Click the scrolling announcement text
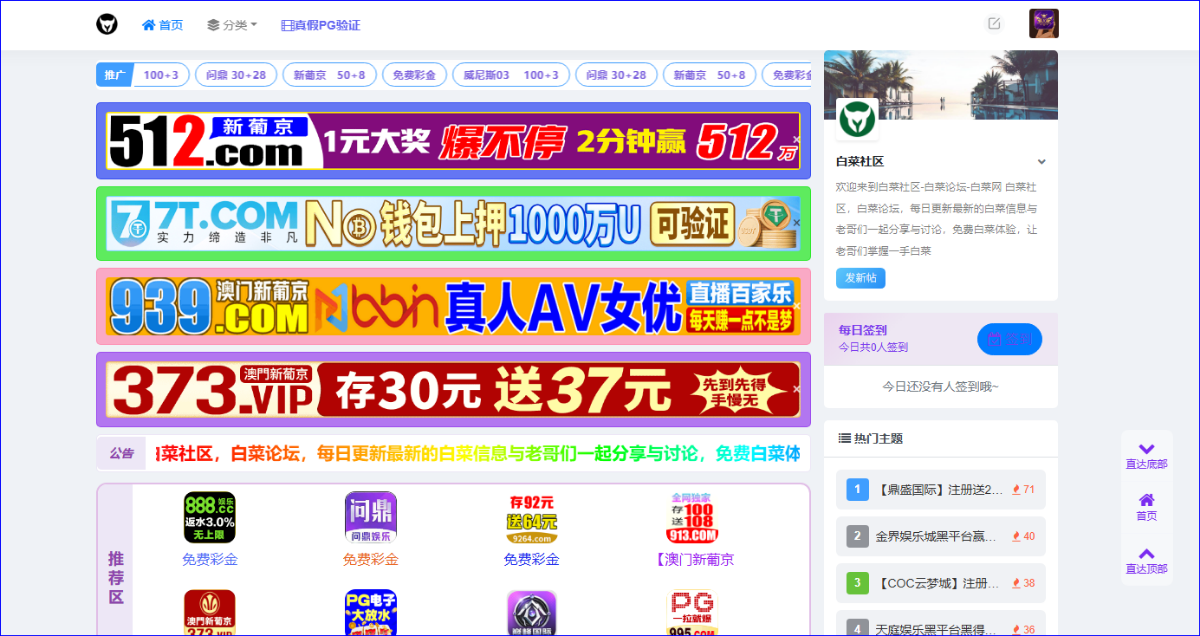Viewport: 1200px width, 636px height. point(479,454)
